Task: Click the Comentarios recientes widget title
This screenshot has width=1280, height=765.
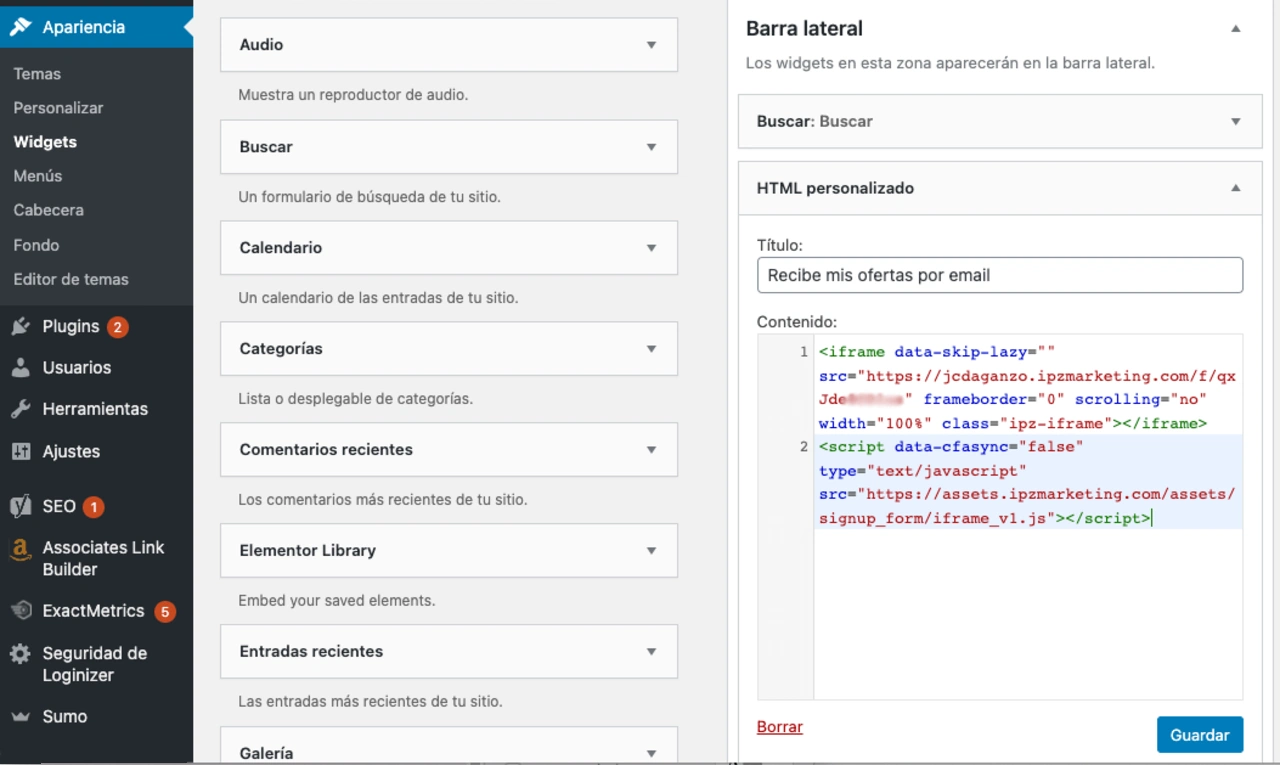Action: [326, 450]
